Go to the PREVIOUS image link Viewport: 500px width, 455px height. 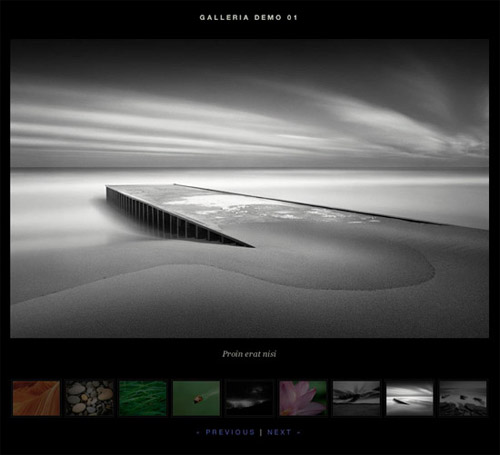pos(230,432)
